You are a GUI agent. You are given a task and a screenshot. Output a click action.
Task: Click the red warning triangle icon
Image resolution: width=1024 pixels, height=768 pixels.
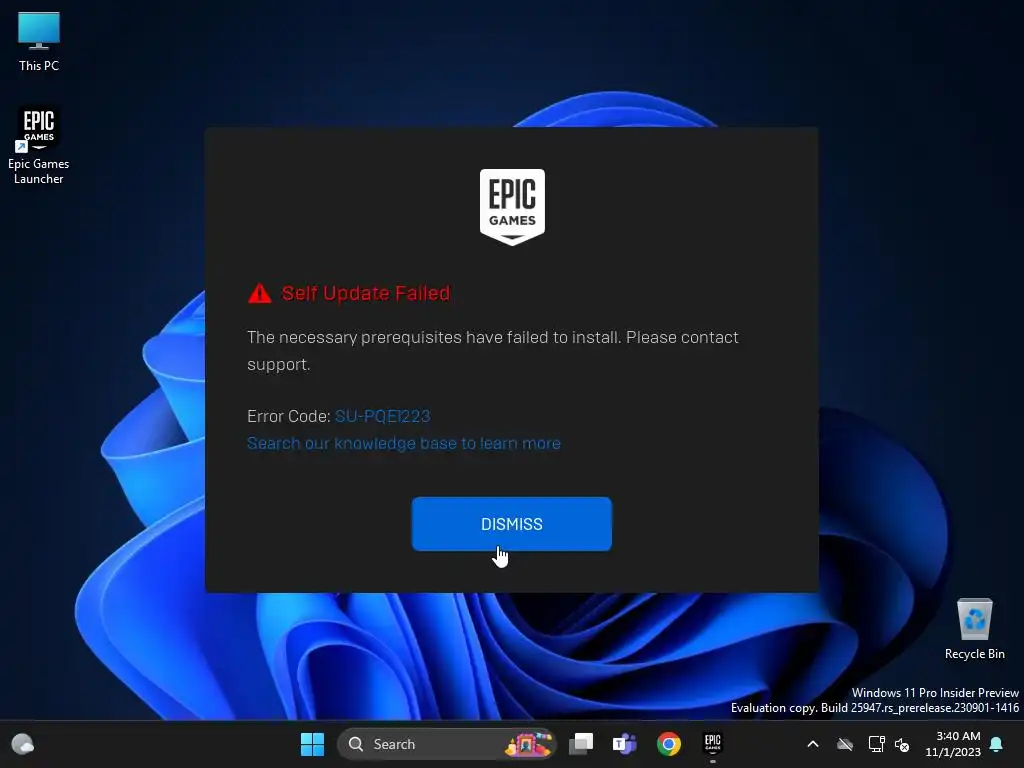(x=260, y=293)
